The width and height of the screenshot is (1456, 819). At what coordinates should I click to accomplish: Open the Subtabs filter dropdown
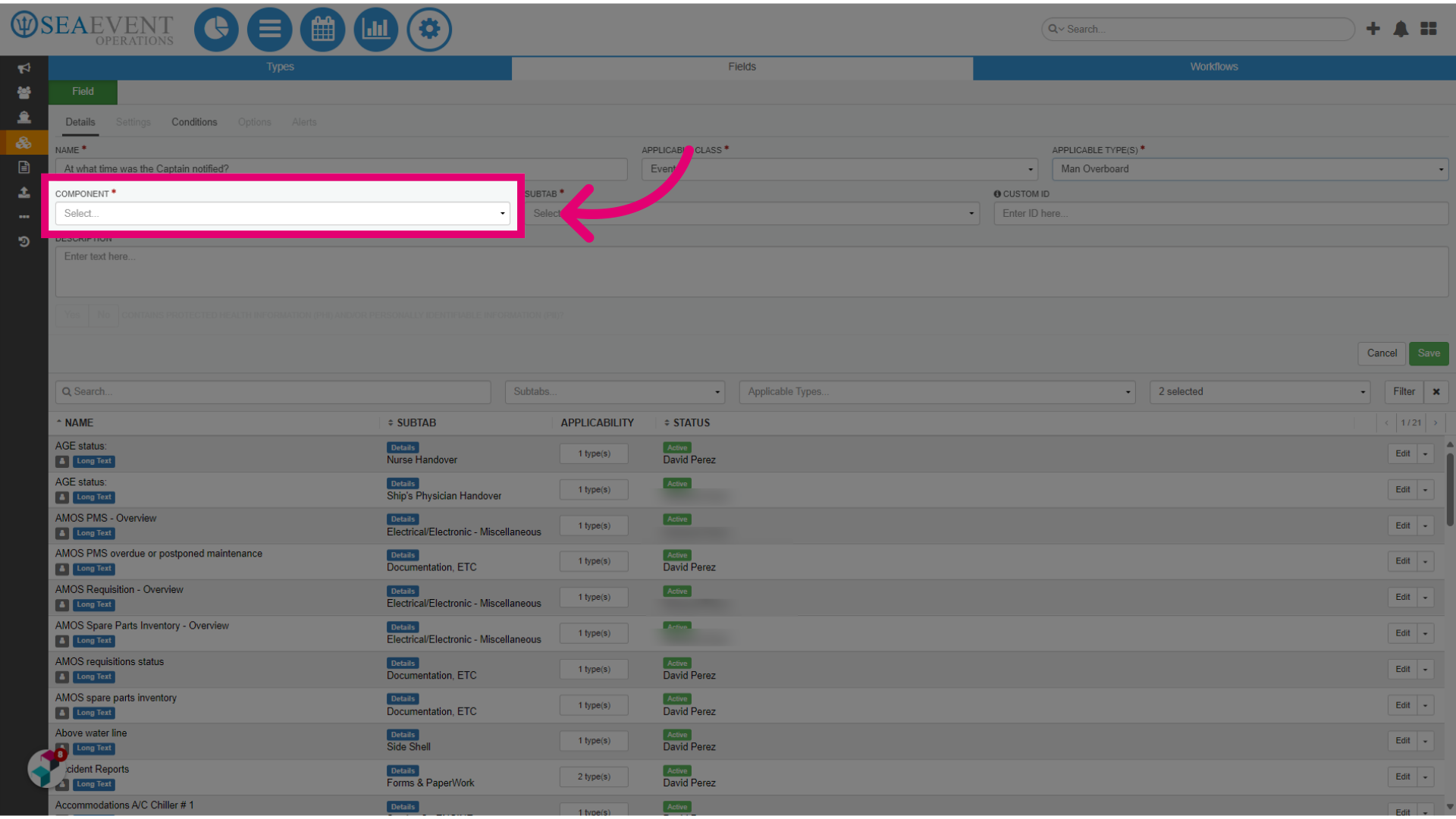(x=615, y=392)
